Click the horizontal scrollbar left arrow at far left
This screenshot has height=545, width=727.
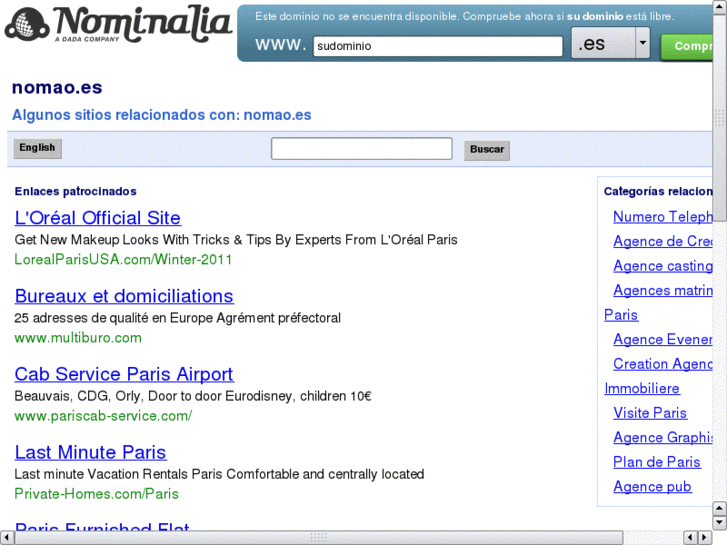[6, 538]
